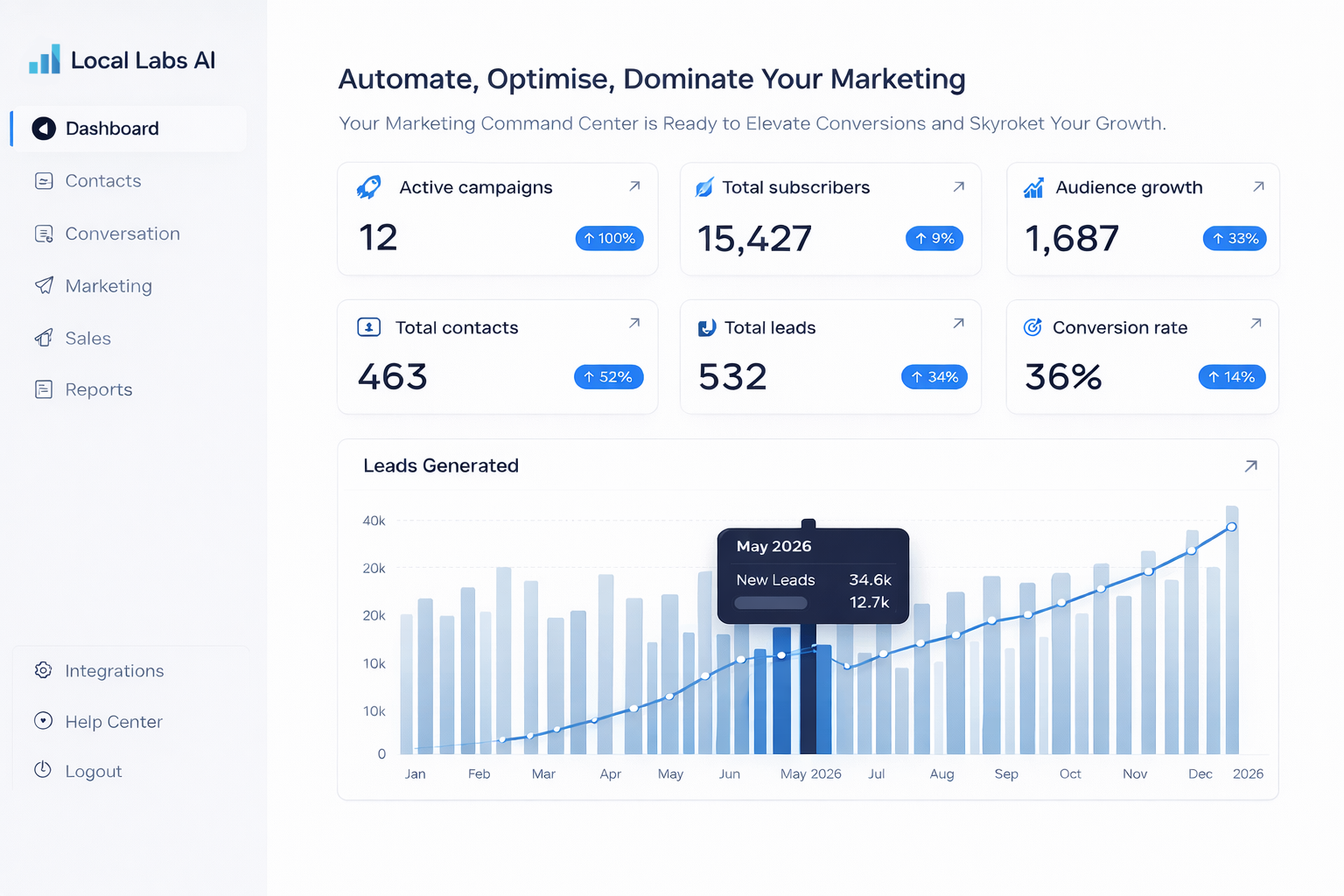
Task: Expand the Leads Generated chart arrow
Action: [1250, 466]
